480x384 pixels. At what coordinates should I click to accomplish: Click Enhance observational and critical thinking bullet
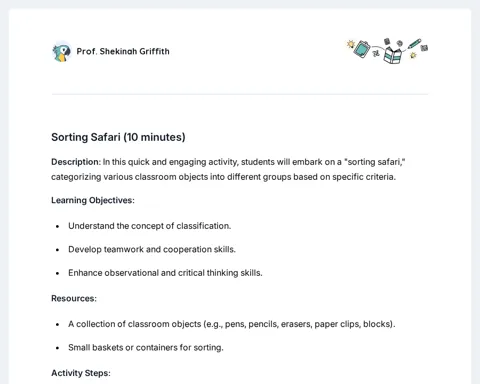tap(165, 273)
